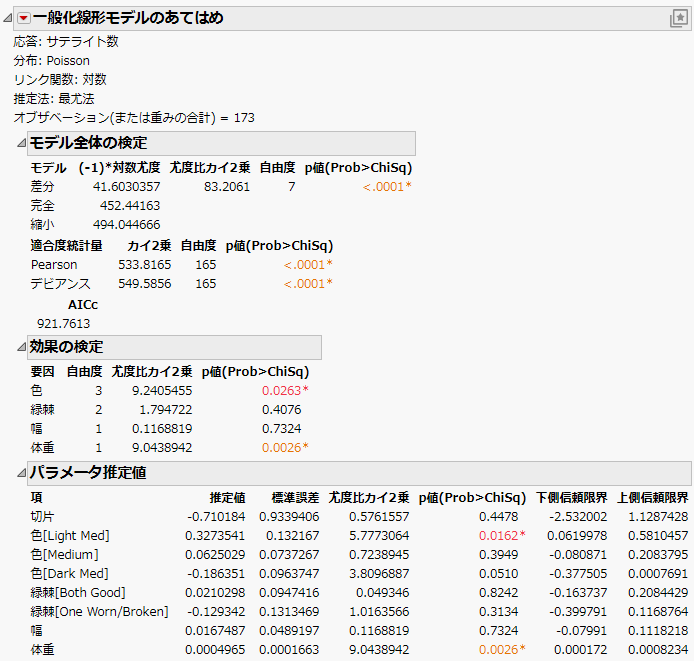Select the 体重 row in 効果の検定
Viewport: 694px width, 661px height.
(x=43, y=447)
